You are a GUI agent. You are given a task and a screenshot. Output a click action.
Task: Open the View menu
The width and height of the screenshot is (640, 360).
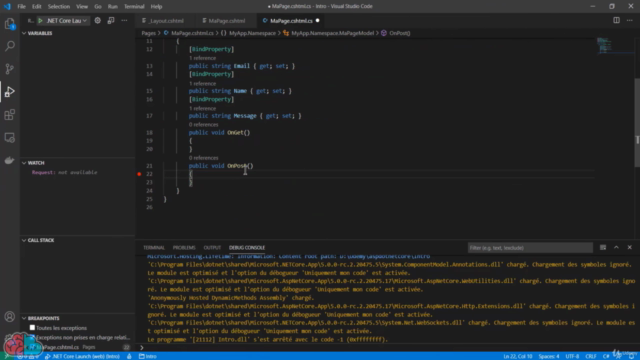pos(82,7)
